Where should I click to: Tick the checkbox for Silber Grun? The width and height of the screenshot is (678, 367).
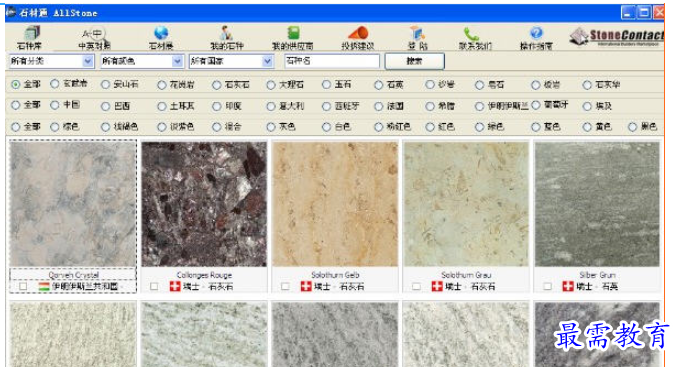click(x=547, y=286)
